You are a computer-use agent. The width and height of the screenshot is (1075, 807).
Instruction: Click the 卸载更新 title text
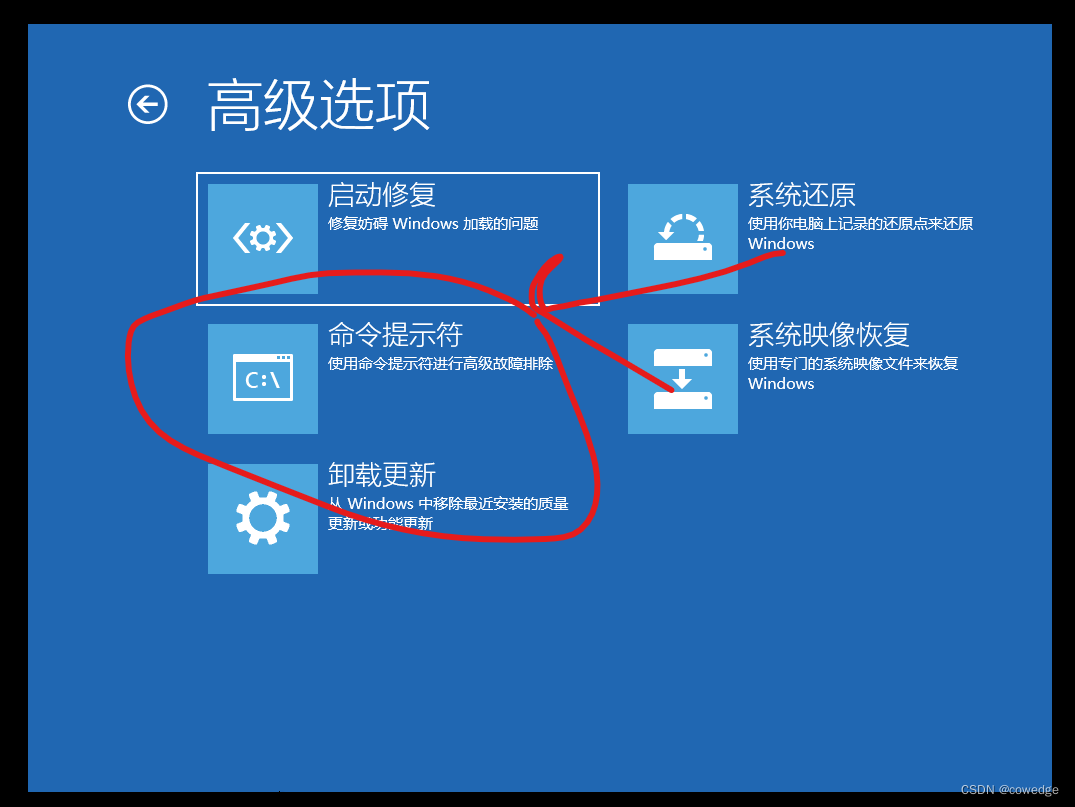[x=382, y=474]
